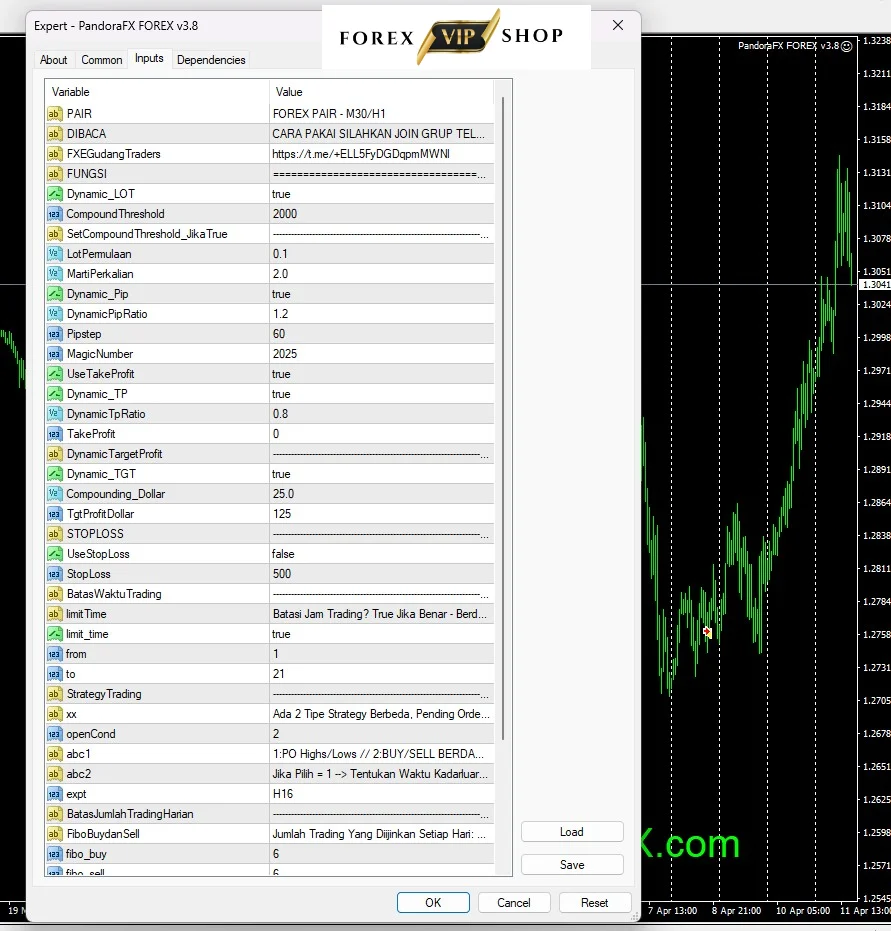Click the smiley icon on the PandoraFX chart
Viewport: 891px width, 931px height.
click(x=846, y=46)
